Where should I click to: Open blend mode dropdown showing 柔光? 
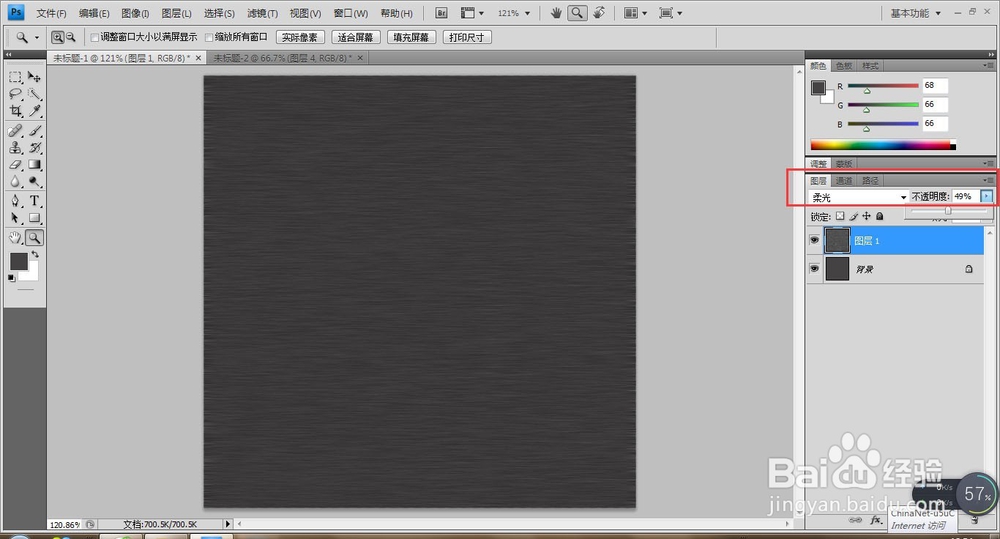click(858, 197)
